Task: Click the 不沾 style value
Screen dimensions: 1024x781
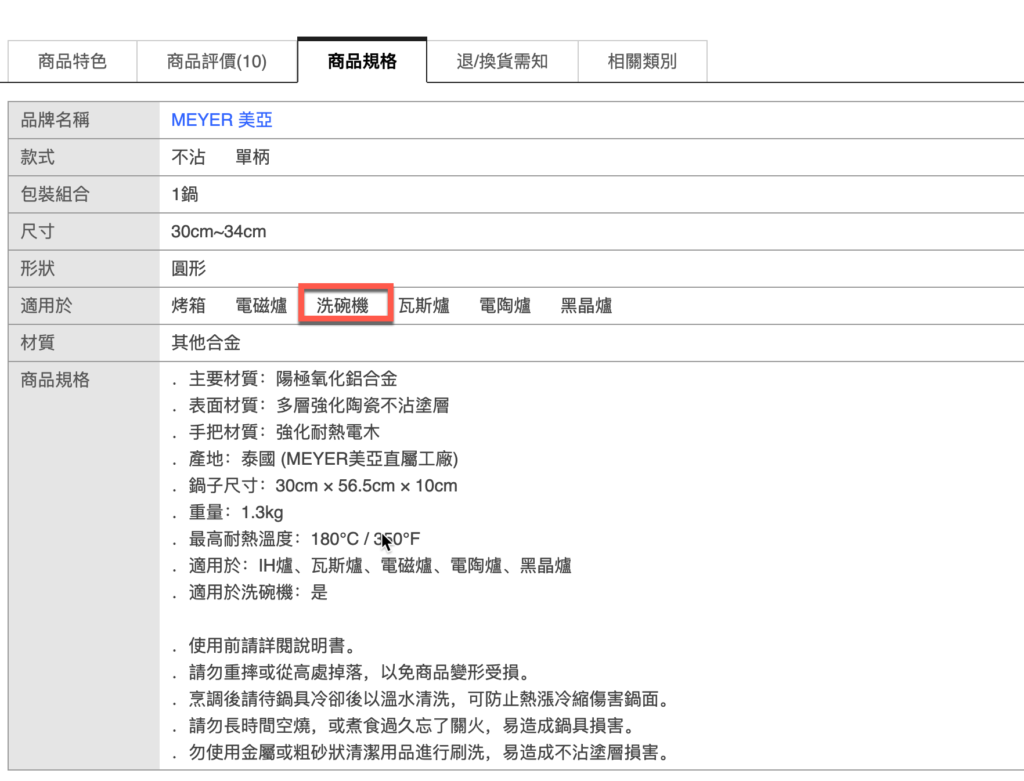Action: [x=188, y=157]
